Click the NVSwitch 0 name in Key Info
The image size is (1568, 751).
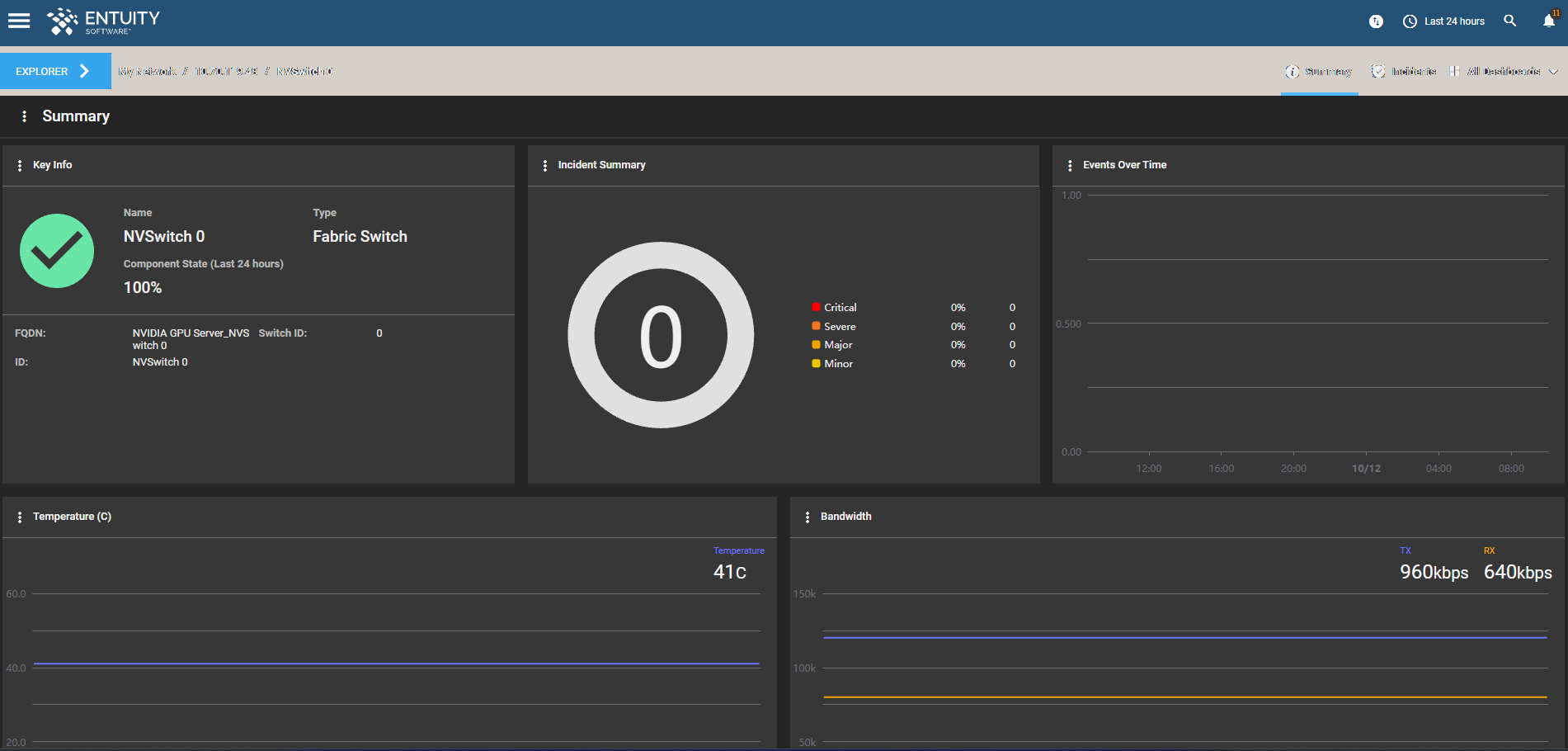(x=164, y=237)
